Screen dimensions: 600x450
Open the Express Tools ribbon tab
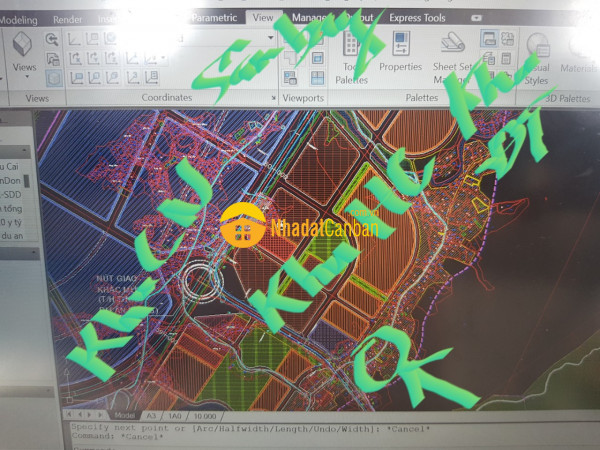point(419,17)
